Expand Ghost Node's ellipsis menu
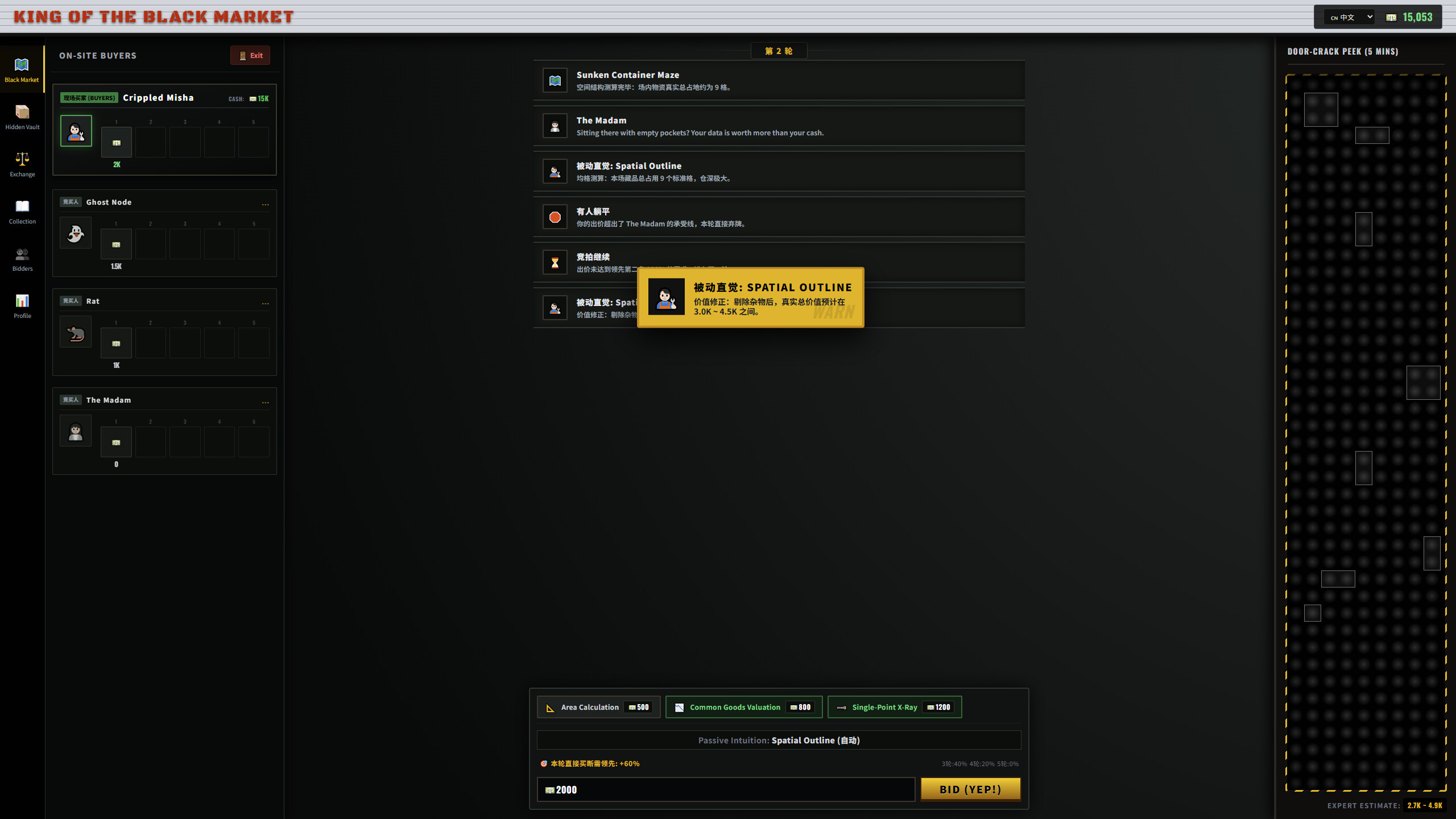Viewport: 1456px width, 819px height. [x=265, y=204]
